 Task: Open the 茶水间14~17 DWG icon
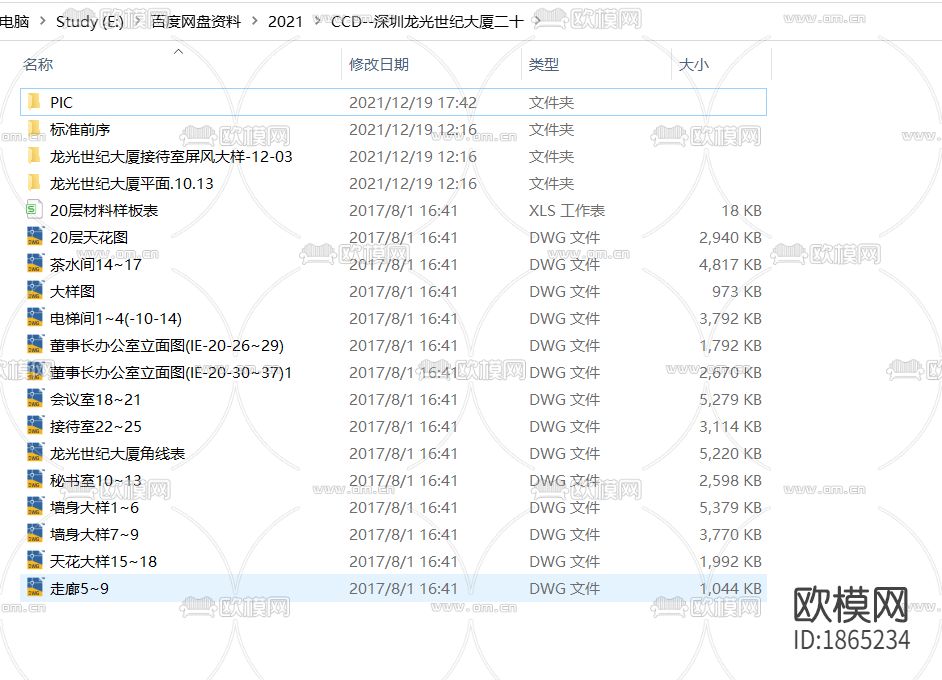pyautogui.click(x=33, y=264)
